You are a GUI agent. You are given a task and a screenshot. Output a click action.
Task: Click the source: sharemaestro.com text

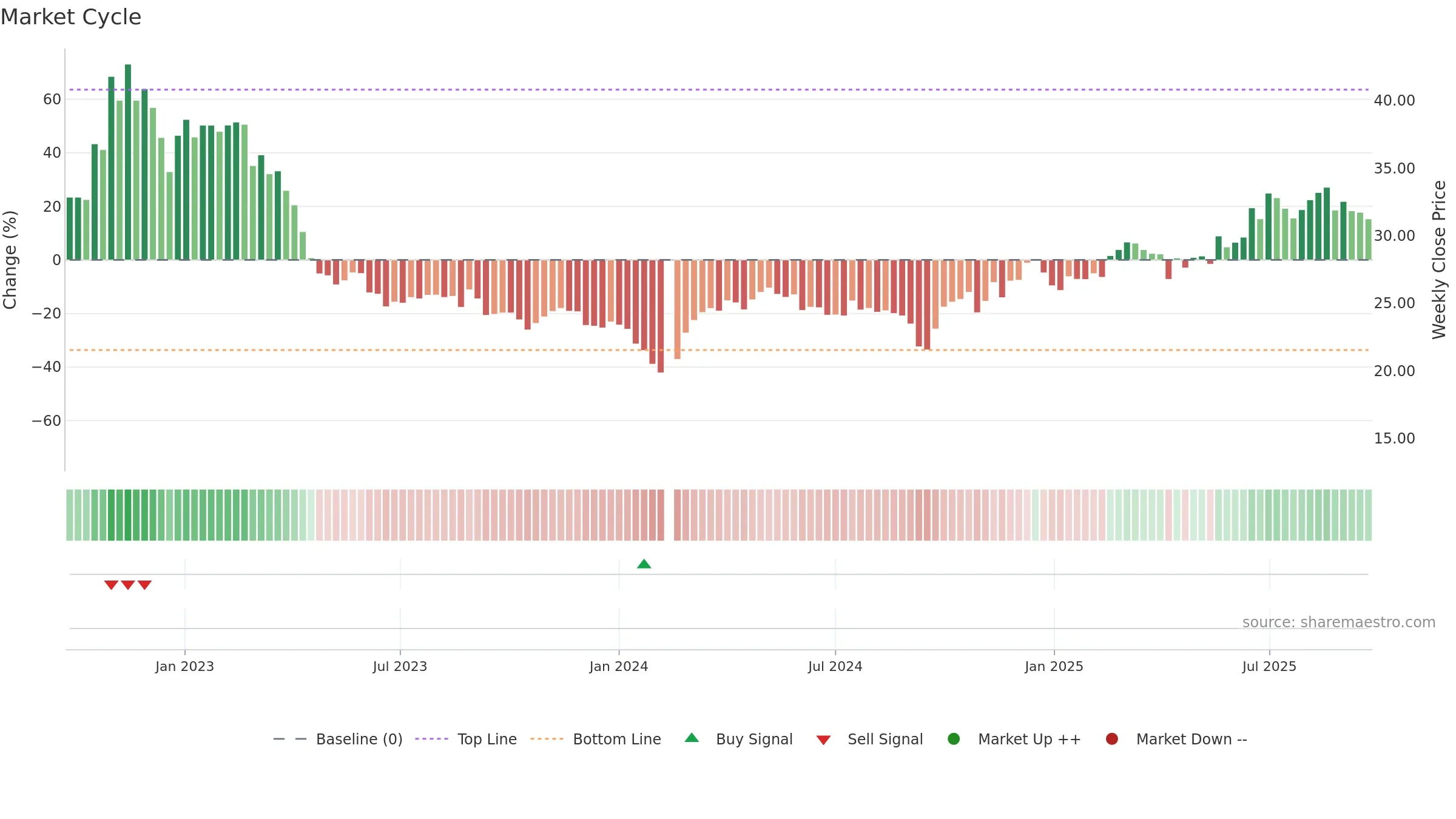[x=1339, y=622]
